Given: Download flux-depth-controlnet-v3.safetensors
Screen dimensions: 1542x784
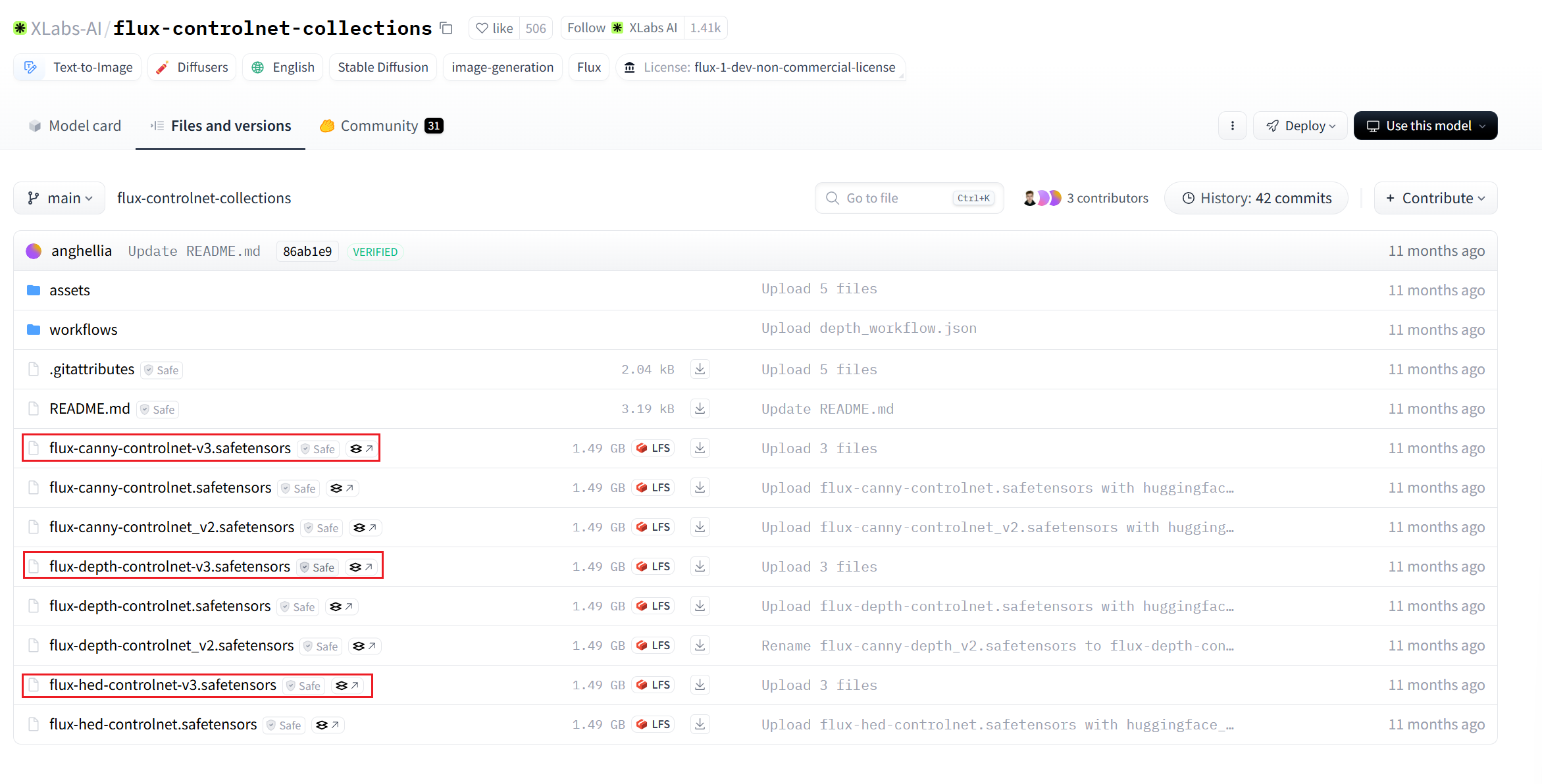Looking at the screenshot, I should pyautogui.click(x=700, y=566).
